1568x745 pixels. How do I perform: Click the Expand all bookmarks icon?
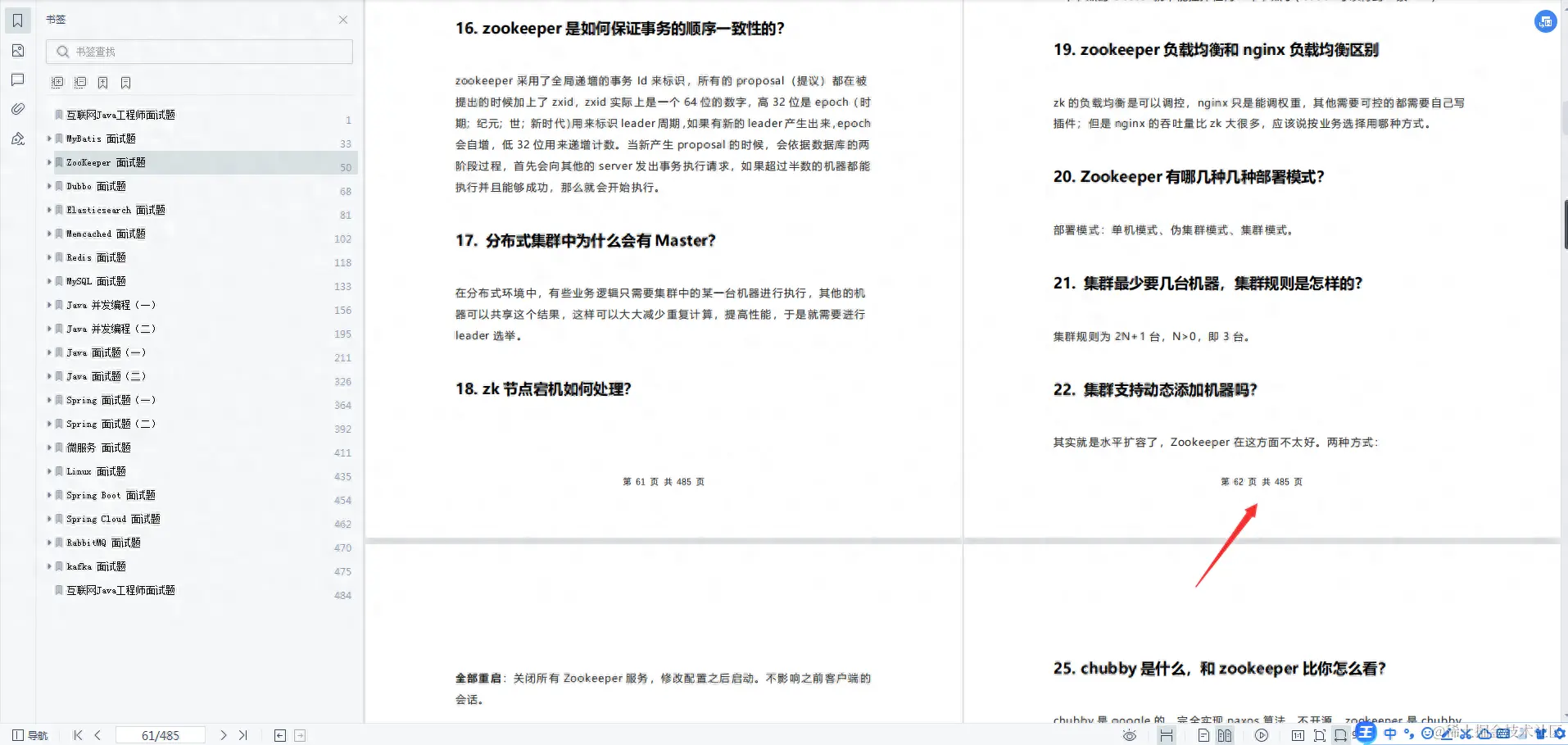57,83
